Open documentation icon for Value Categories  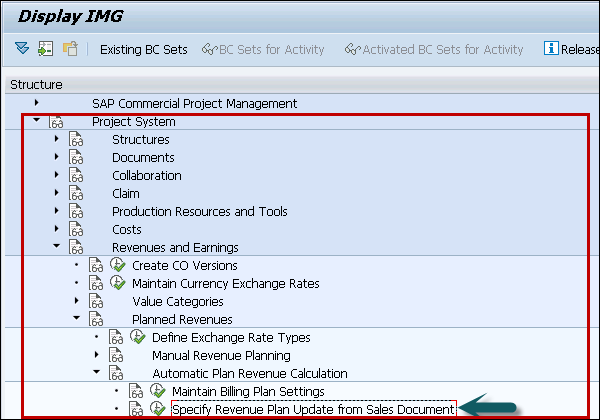pos(96,301)
